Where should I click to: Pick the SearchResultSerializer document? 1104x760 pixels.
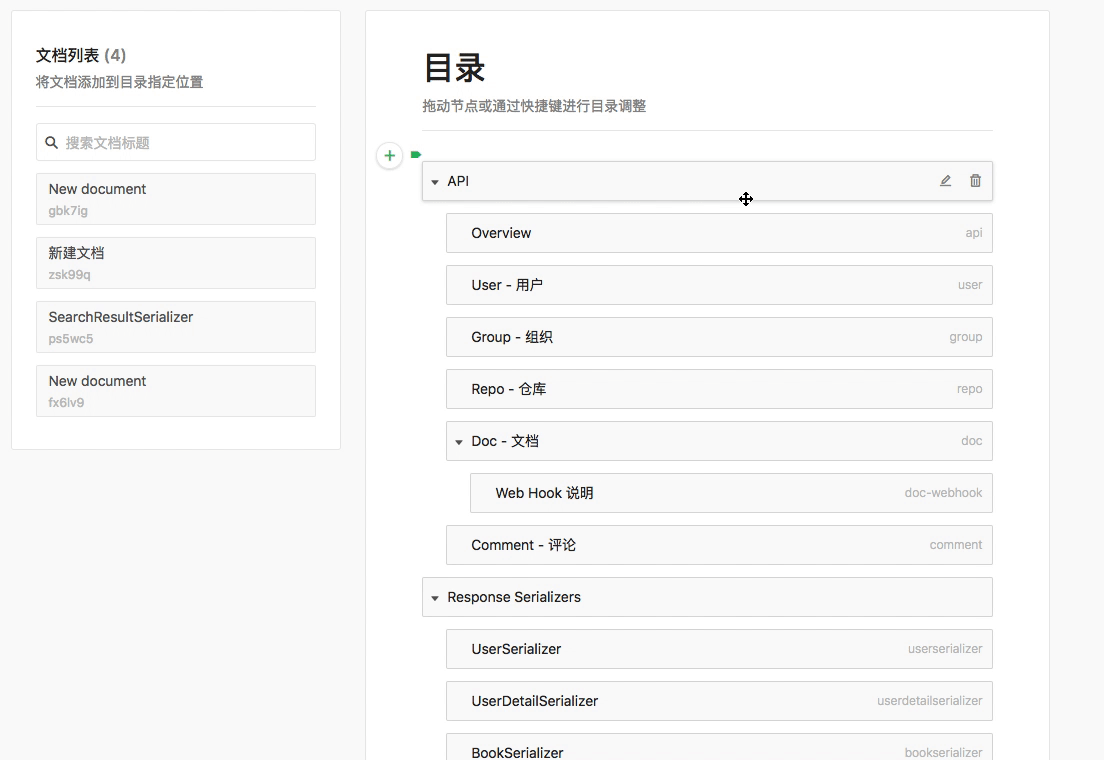click(176, 327)
